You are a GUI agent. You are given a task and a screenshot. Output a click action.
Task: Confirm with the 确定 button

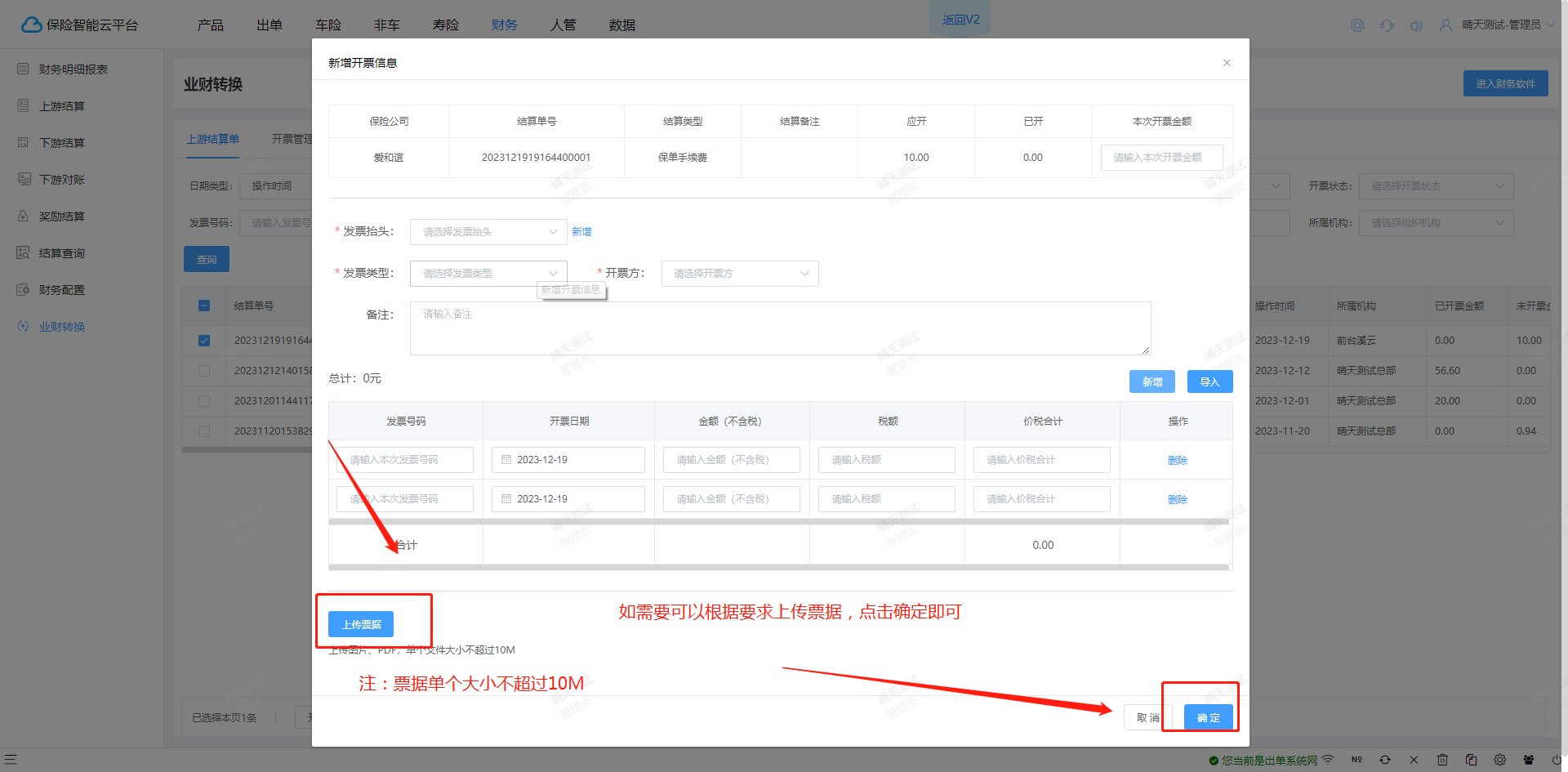point(1209,717)
